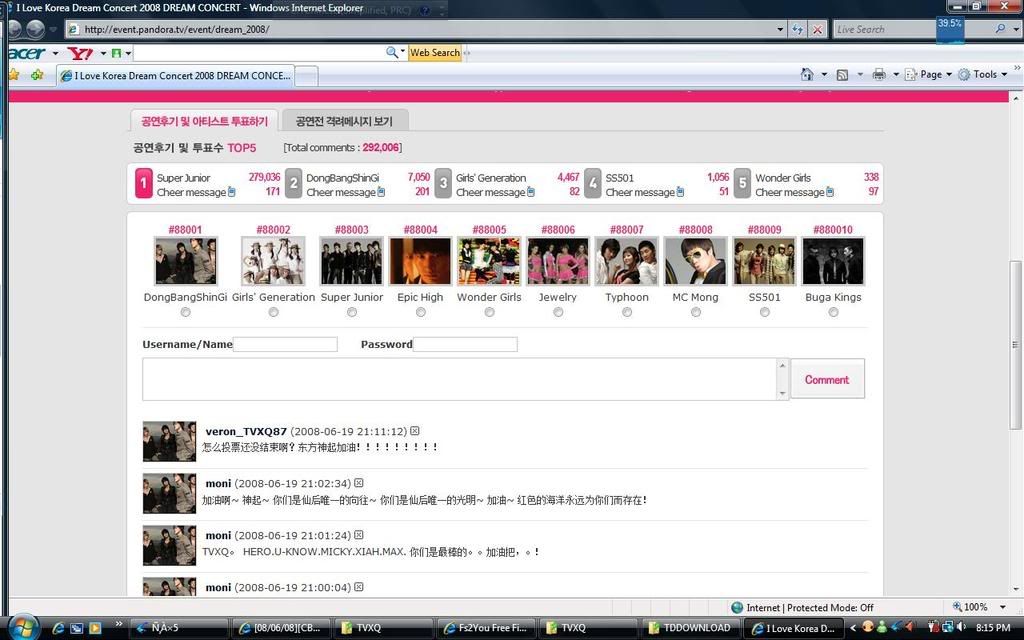Open the Home page icon
Viewport: 1024px width, 640px height.
807,74
